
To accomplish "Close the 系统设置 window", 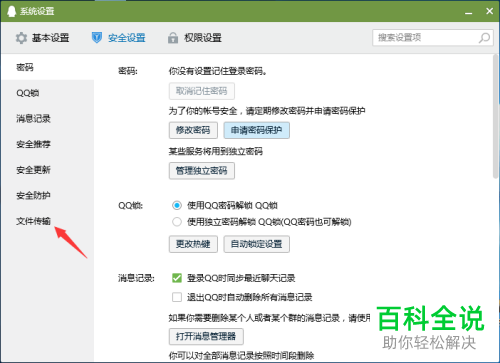I will pyautogui.click(x=489, y=11).
